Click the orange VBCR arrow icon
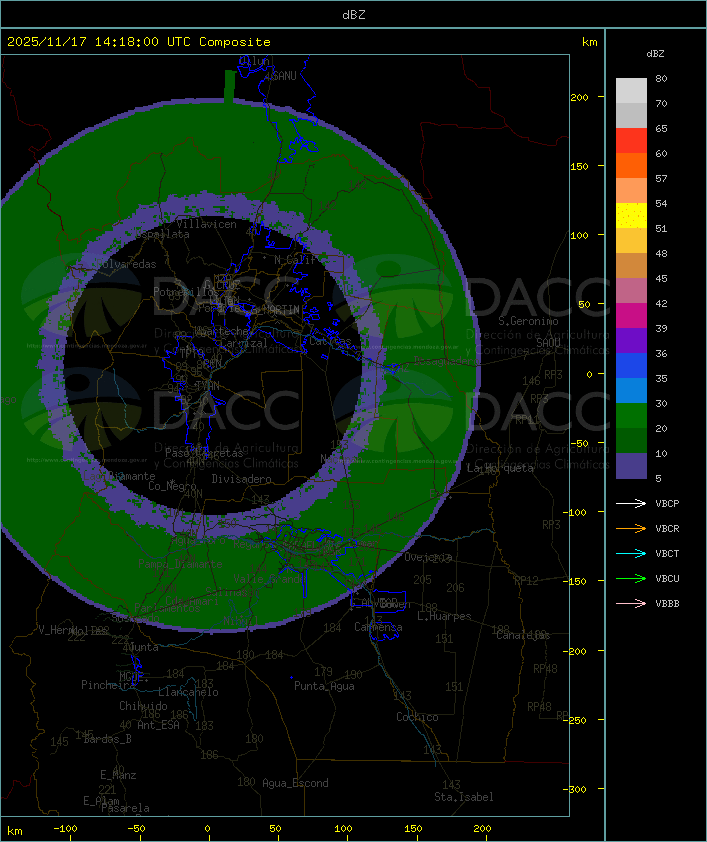 click(x=631, y=528)
